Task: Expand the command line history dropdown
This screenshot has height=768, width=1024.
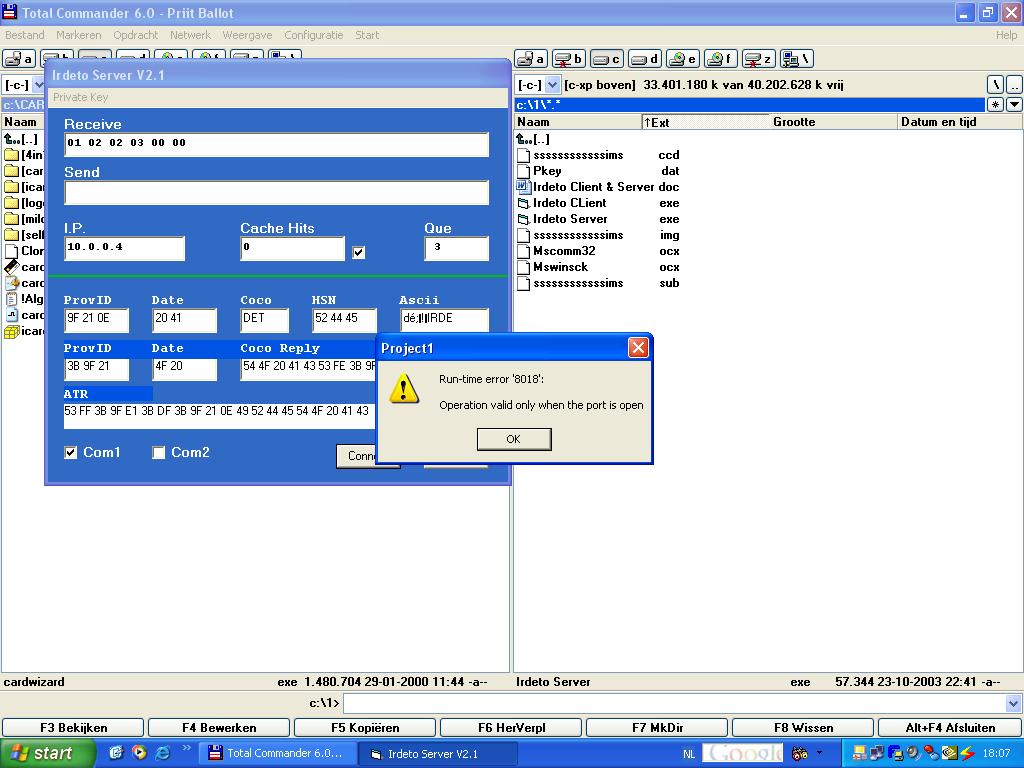Action: 1013,703
